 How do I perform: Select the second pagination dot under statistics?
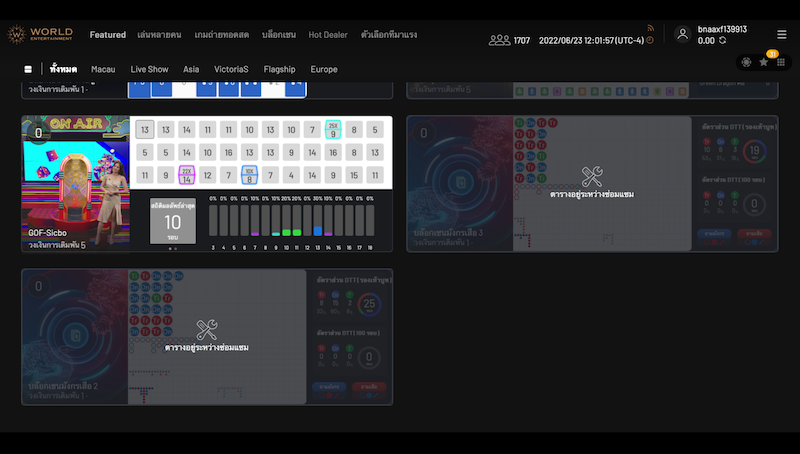click(176, 248)
